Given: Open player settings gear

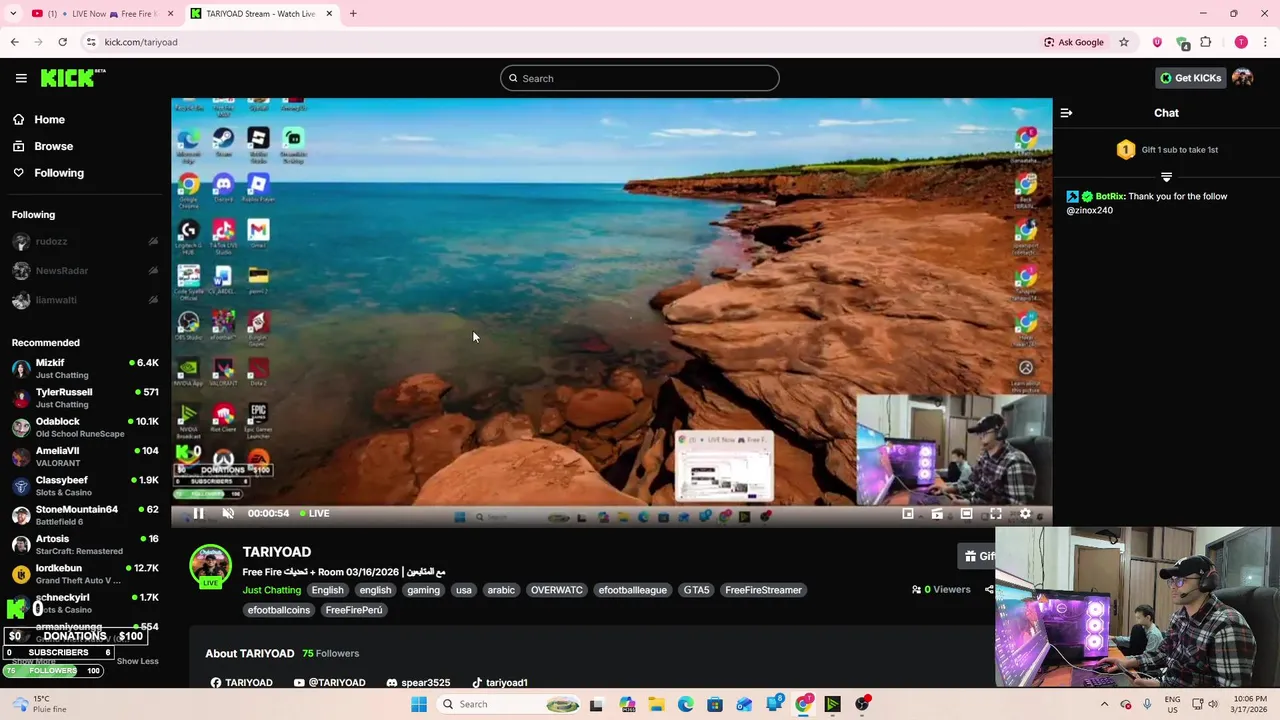Looking at the screenshot, I should (x=1025, y=513).
